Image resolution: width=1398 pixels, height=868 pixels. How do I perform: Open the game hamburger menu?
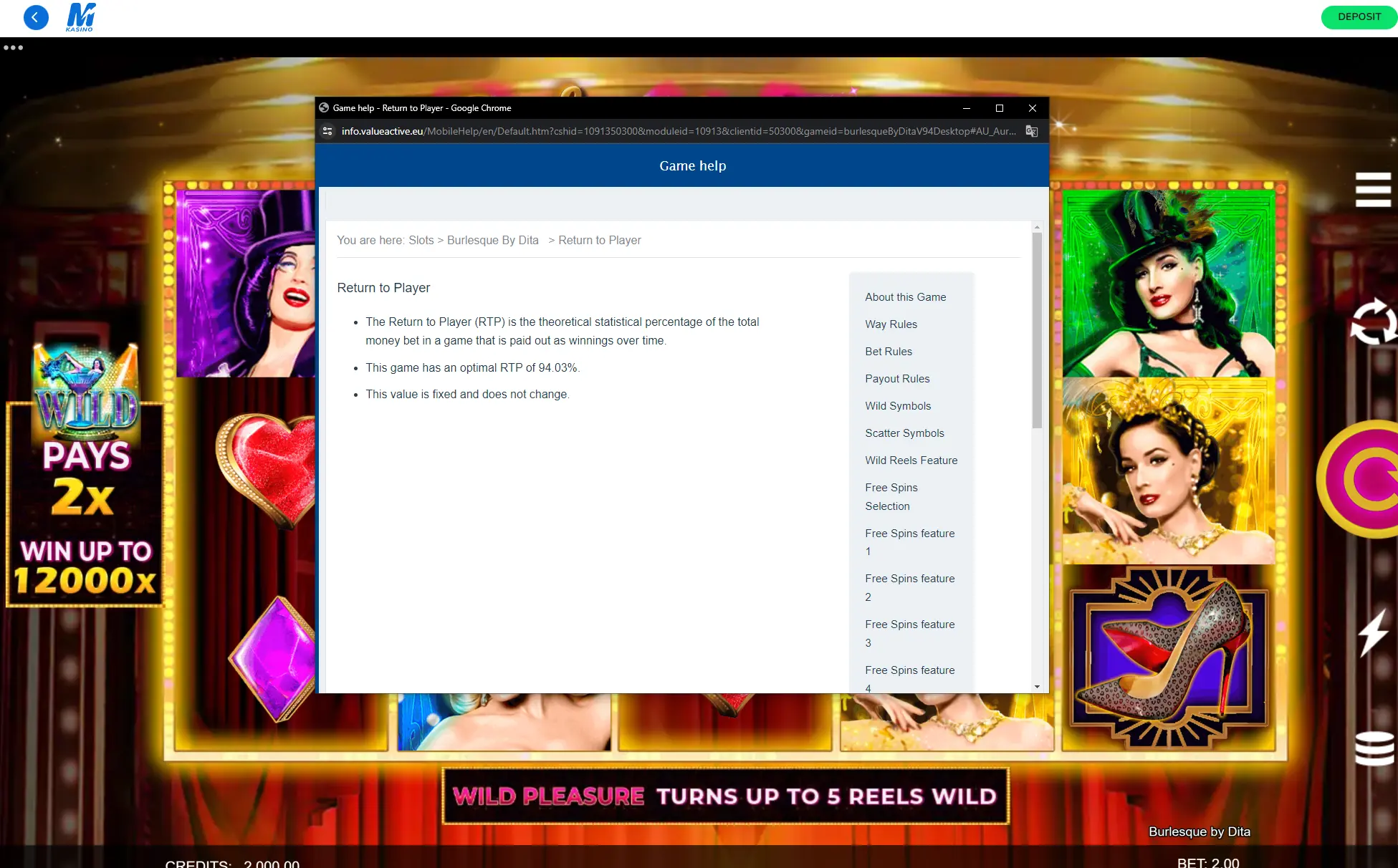tap(1373, 190)
